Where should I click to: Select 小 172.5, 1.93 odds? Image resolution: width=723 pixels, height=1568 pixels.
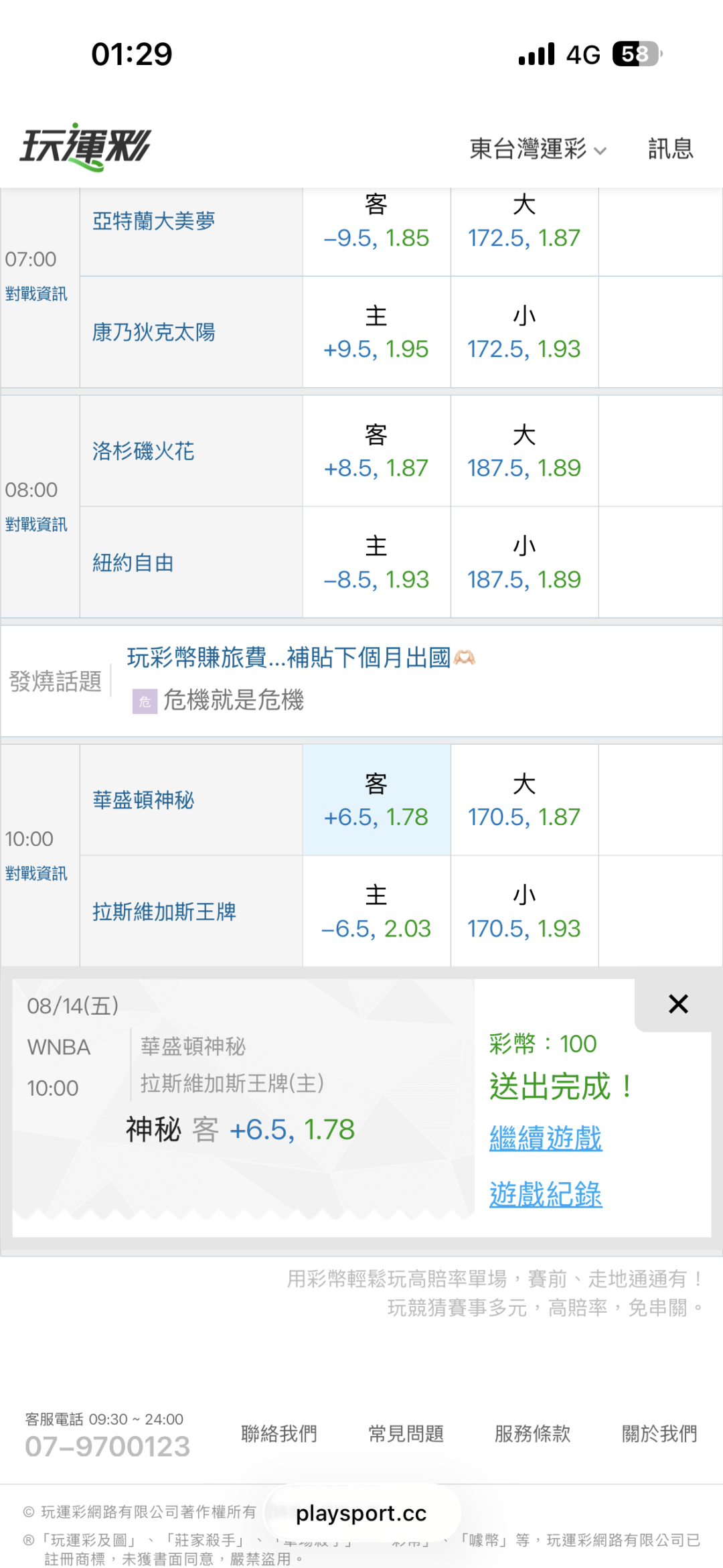pos(524,332)
